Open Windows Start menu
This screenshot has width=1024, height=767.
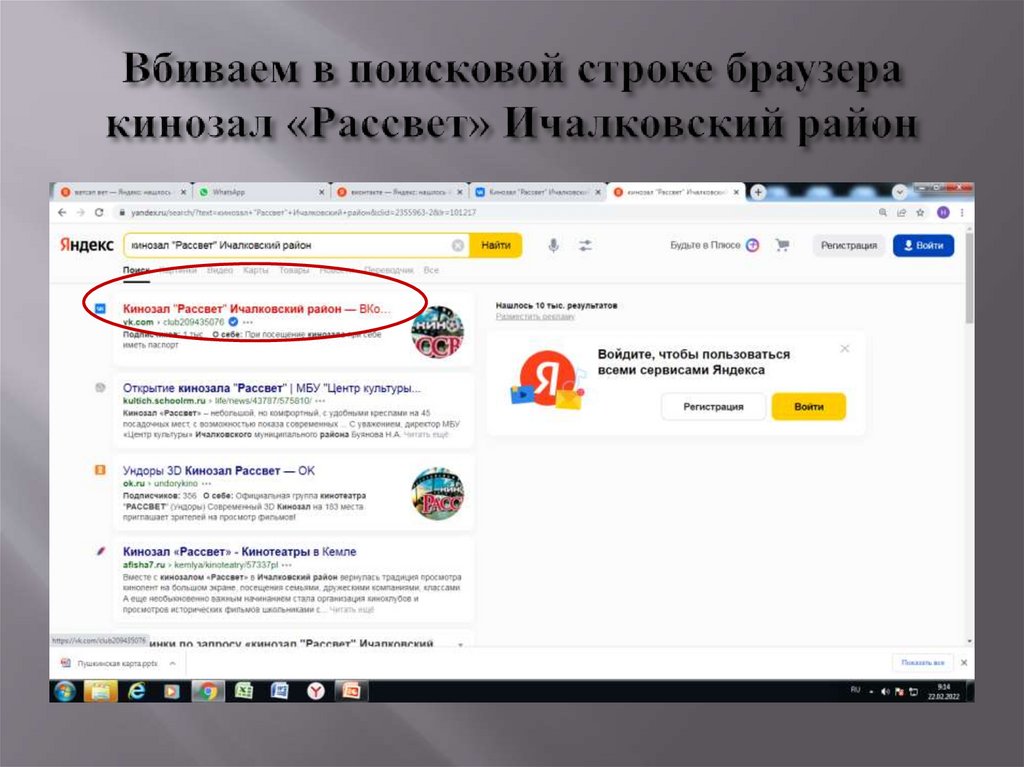point(65,691)
